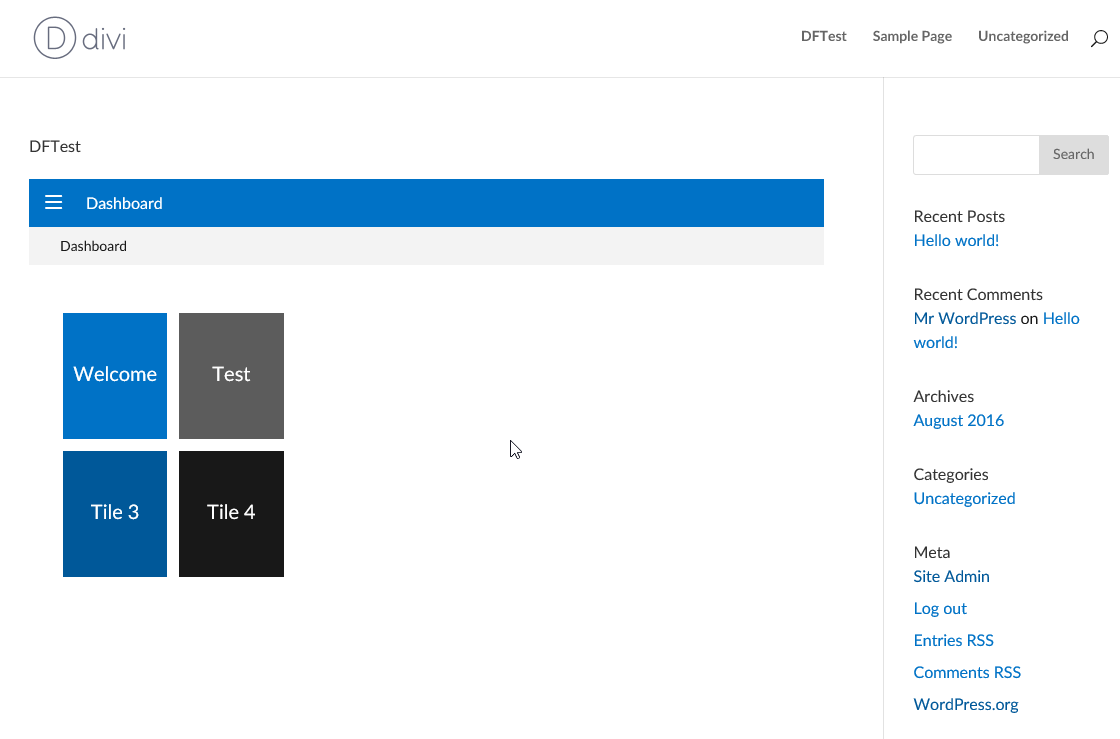The width and height of the screenshot is (1120, 739).
Task: Open Tile 4 on the dashboard
Action: coord(231,513)
